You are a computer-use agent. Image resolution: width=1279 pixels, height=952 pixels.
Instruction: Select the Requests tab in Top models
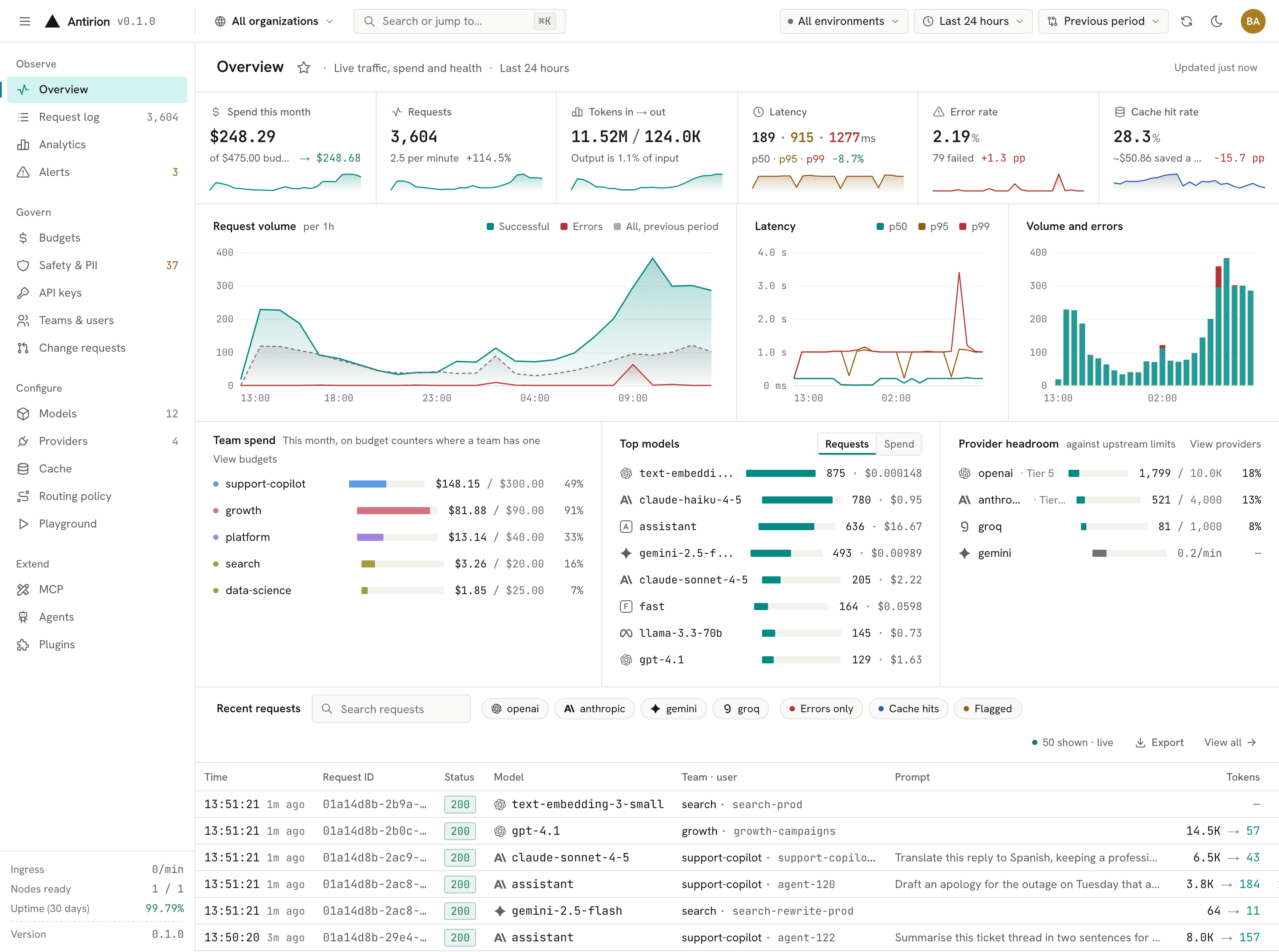[846, 444]
